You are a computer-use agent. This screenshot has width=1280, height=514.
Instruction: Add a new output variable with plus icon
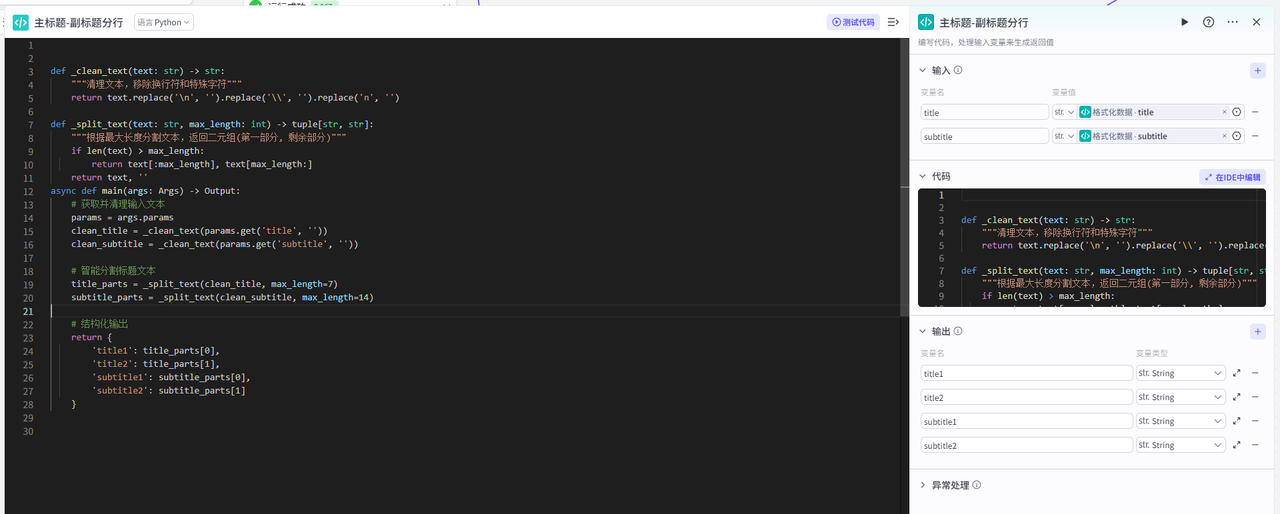1257,332
